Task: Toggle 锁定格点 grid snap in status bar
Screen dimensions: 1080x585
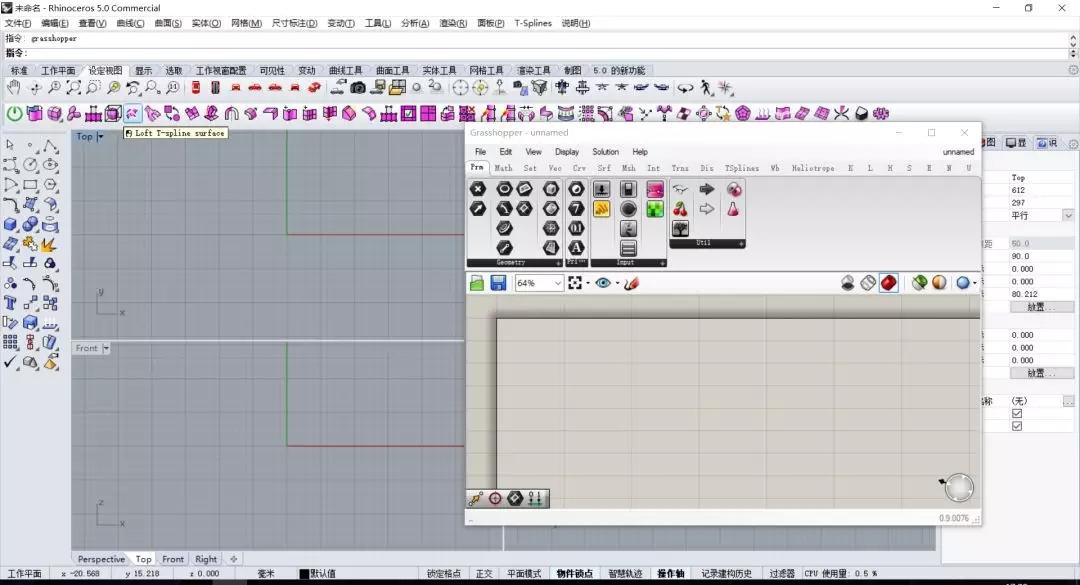Action: (x=444, y=573)
